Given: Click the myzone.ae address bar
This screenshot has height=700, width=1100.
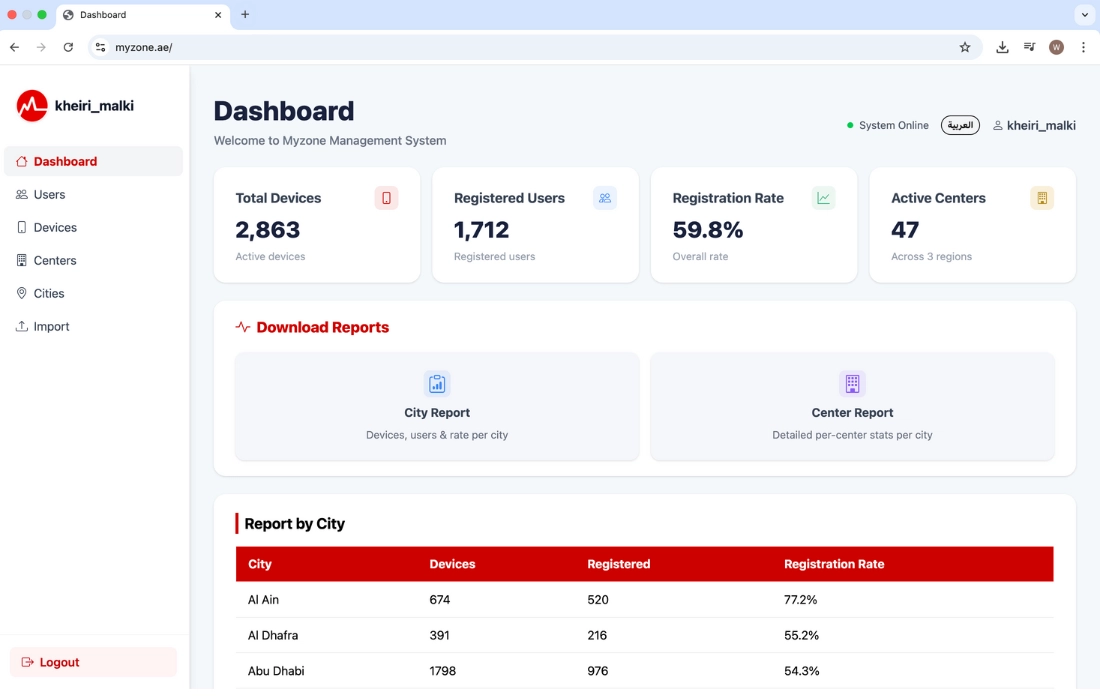Looking at the screenshot, I should coord(500,47).
